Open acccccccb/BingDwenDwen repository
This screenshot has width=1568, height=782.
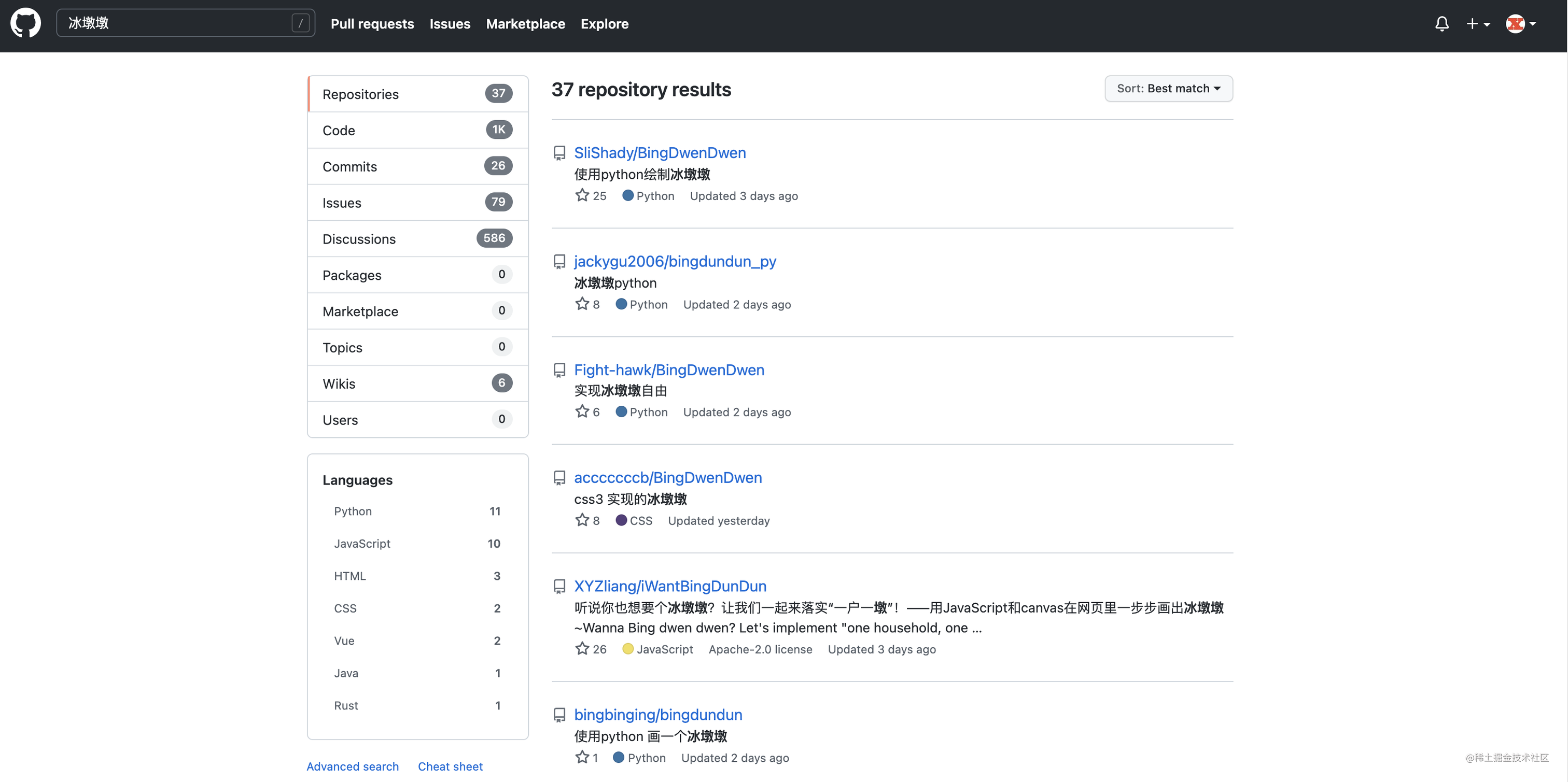668,477
